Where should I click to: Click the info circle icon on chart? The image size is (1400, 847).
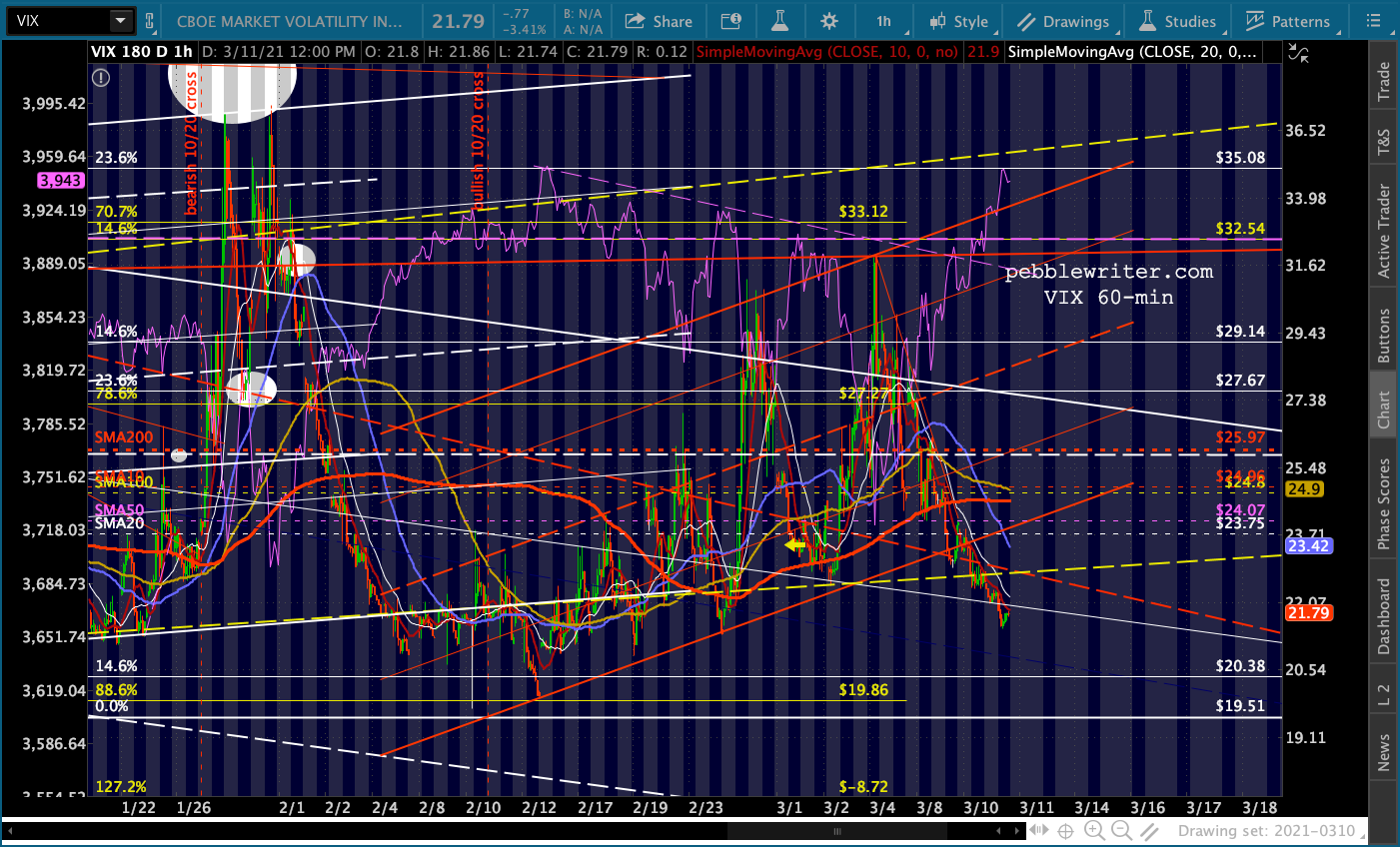[100, 77]
